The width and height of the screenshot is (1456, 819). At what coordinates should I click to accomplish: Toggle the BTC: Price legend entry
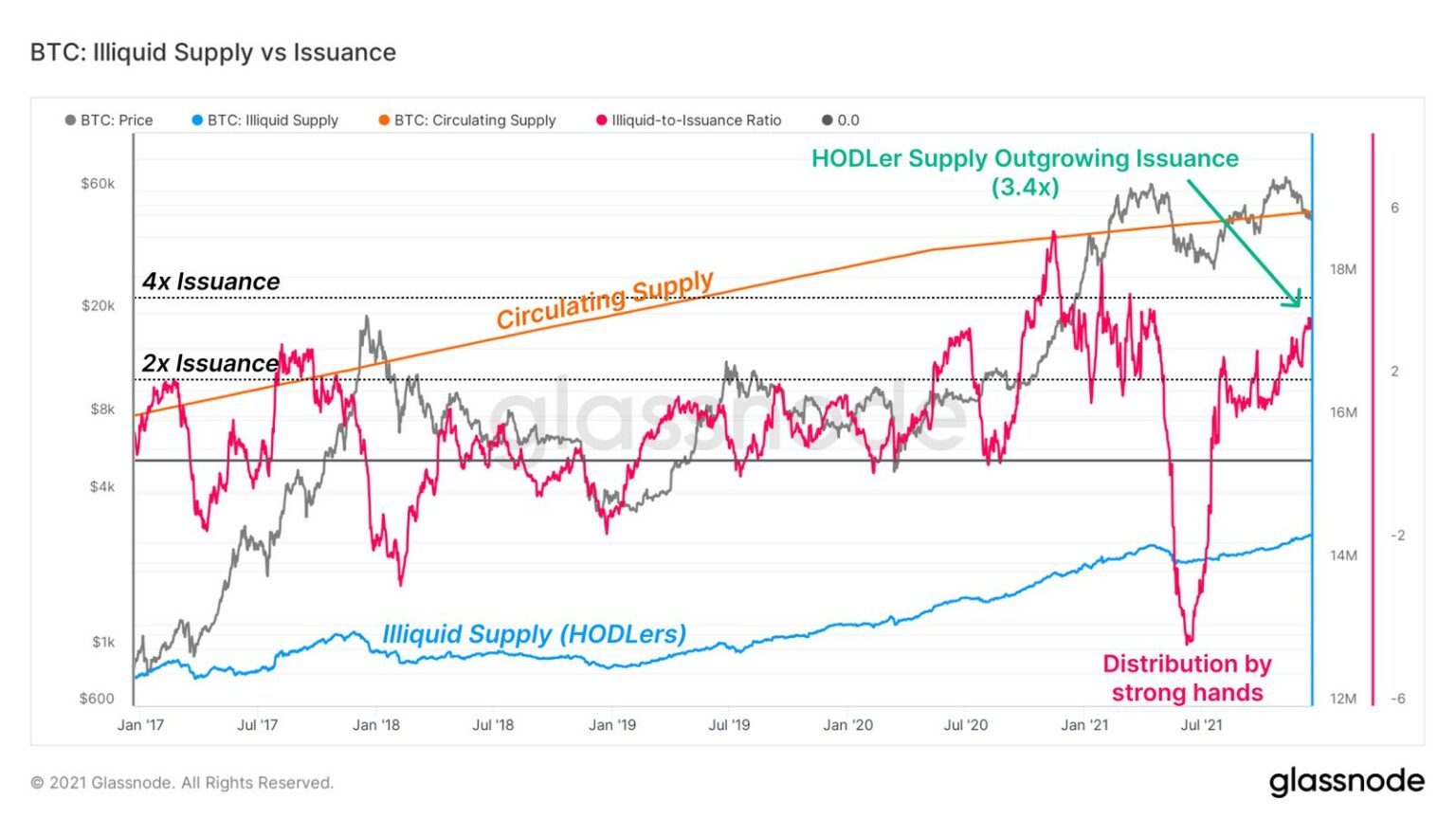(x=109, y=120)
